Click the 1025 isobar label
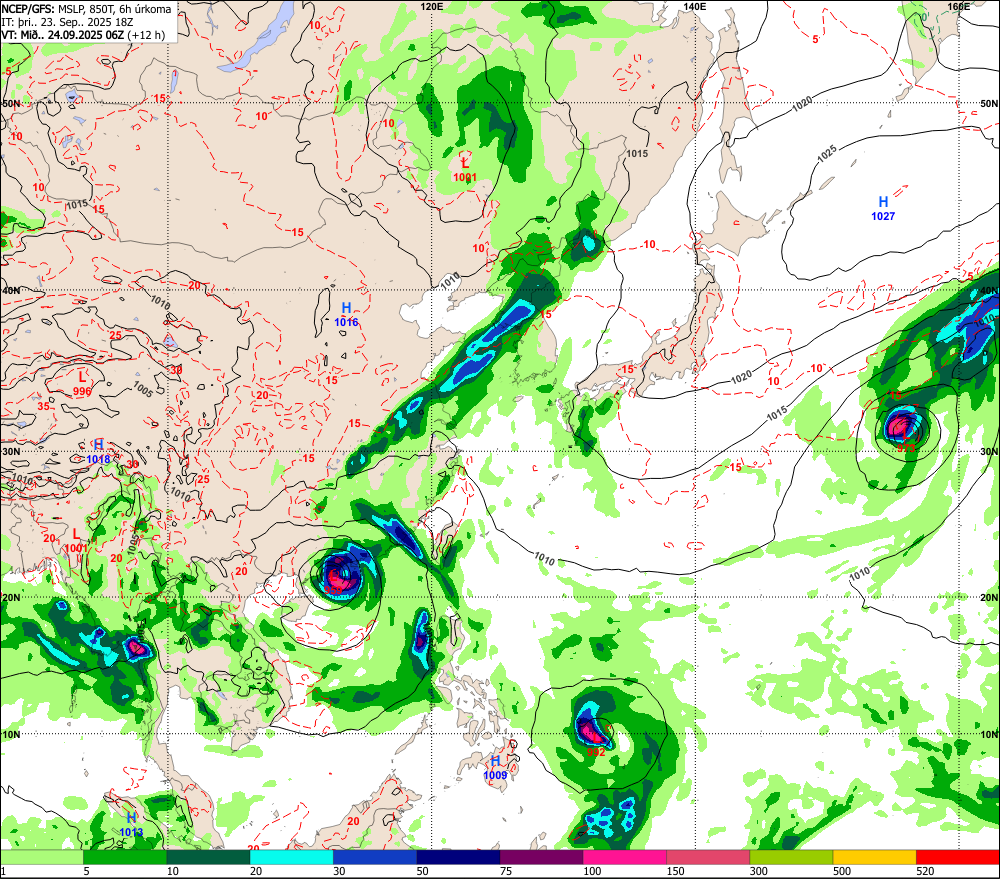 coord(827,153)
